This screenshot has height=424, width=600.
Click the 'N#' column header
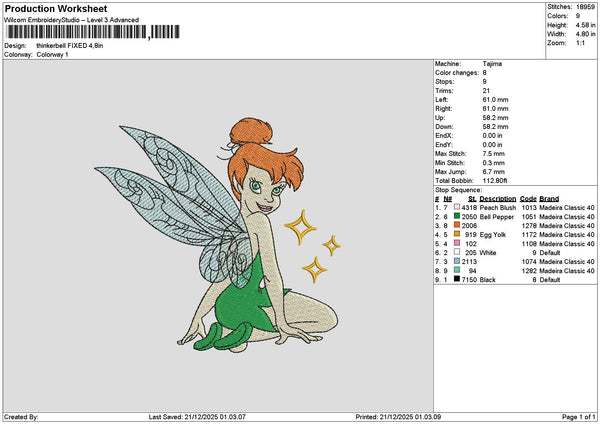448,199
